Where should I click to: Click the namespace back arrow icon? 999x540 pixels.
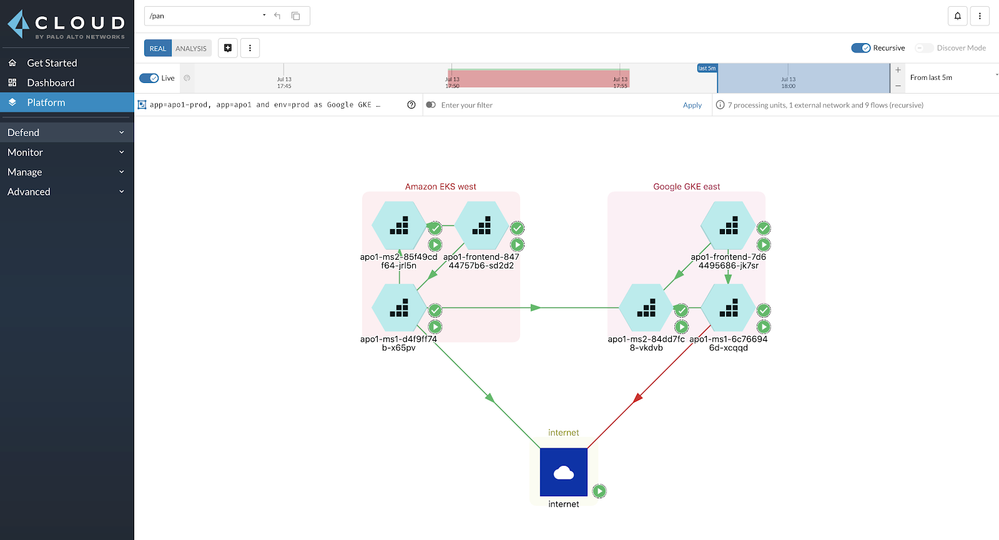[277, 16]
